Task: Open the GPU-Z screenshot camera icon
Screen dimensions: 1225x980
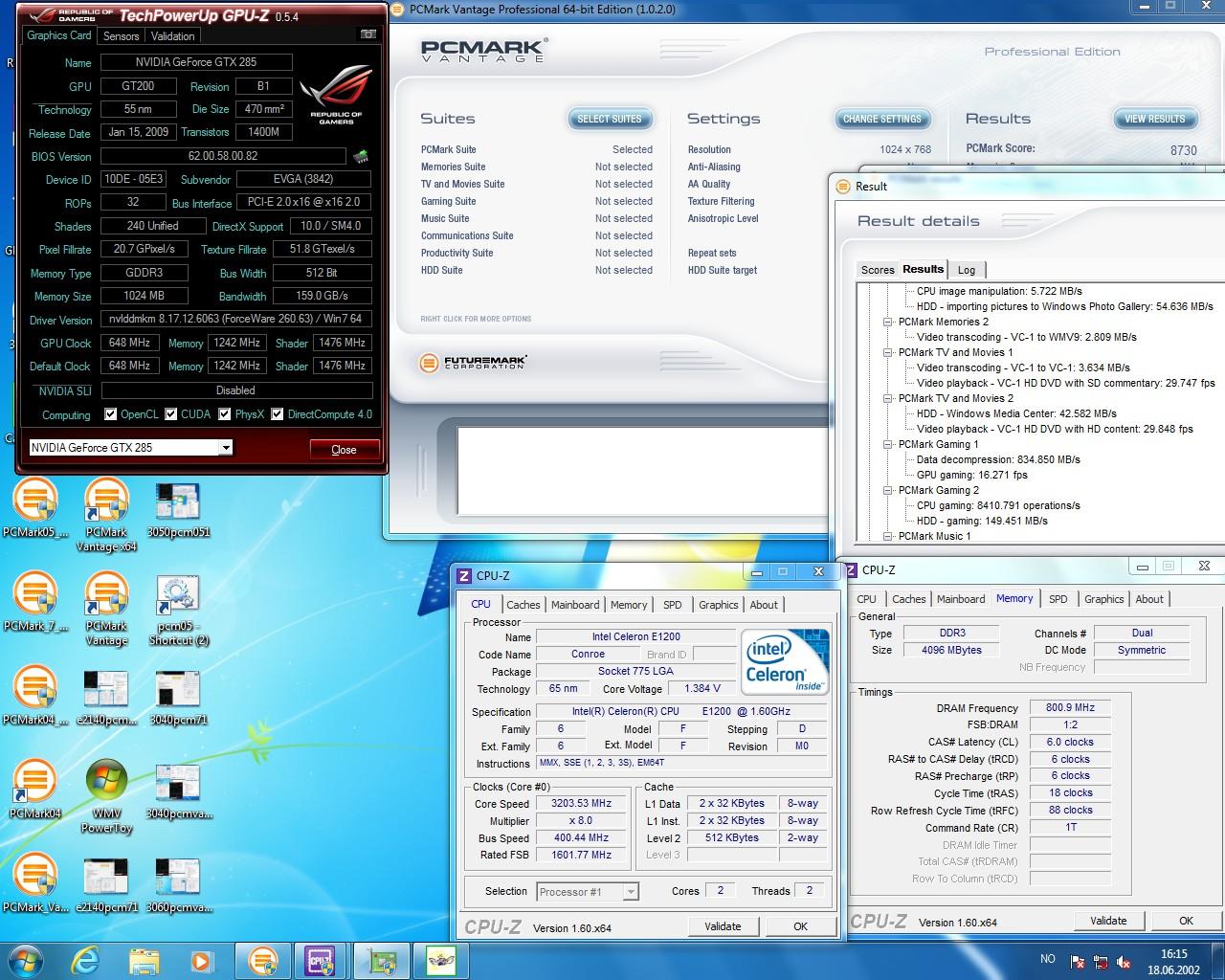Action: [x=368, y=35]
